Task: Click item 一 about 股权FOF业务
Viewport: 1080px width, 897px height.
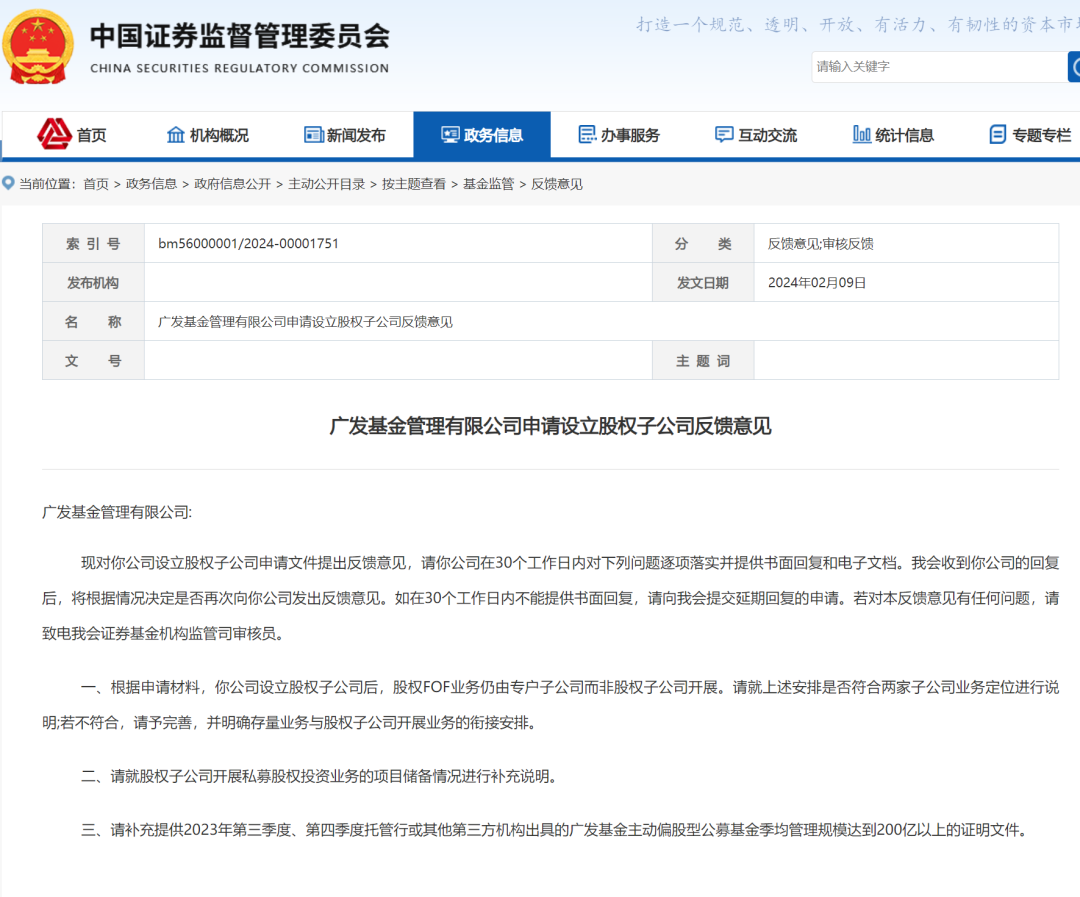Action: [550, 705]
